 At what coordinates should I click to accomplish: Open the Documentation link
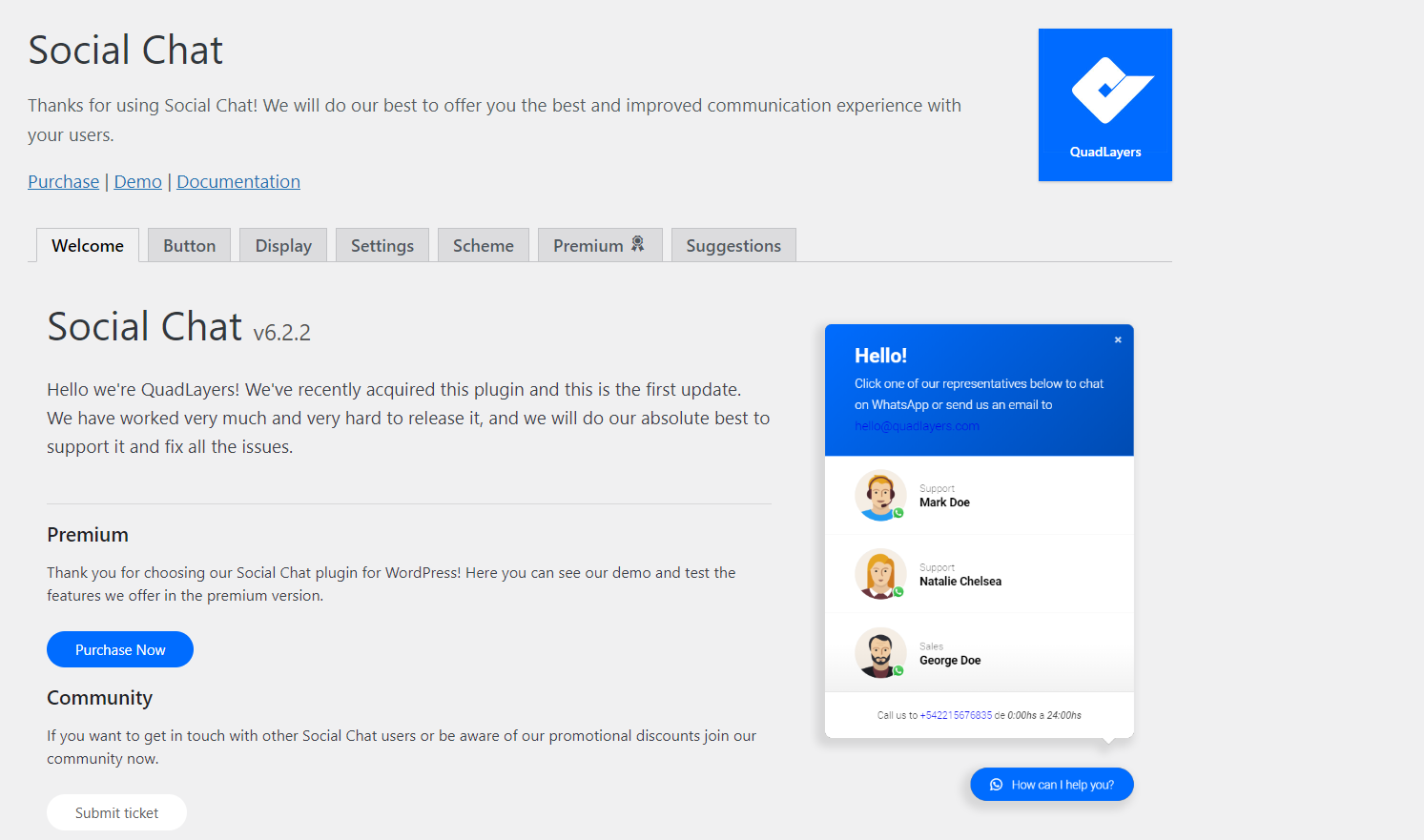(238, 181)
